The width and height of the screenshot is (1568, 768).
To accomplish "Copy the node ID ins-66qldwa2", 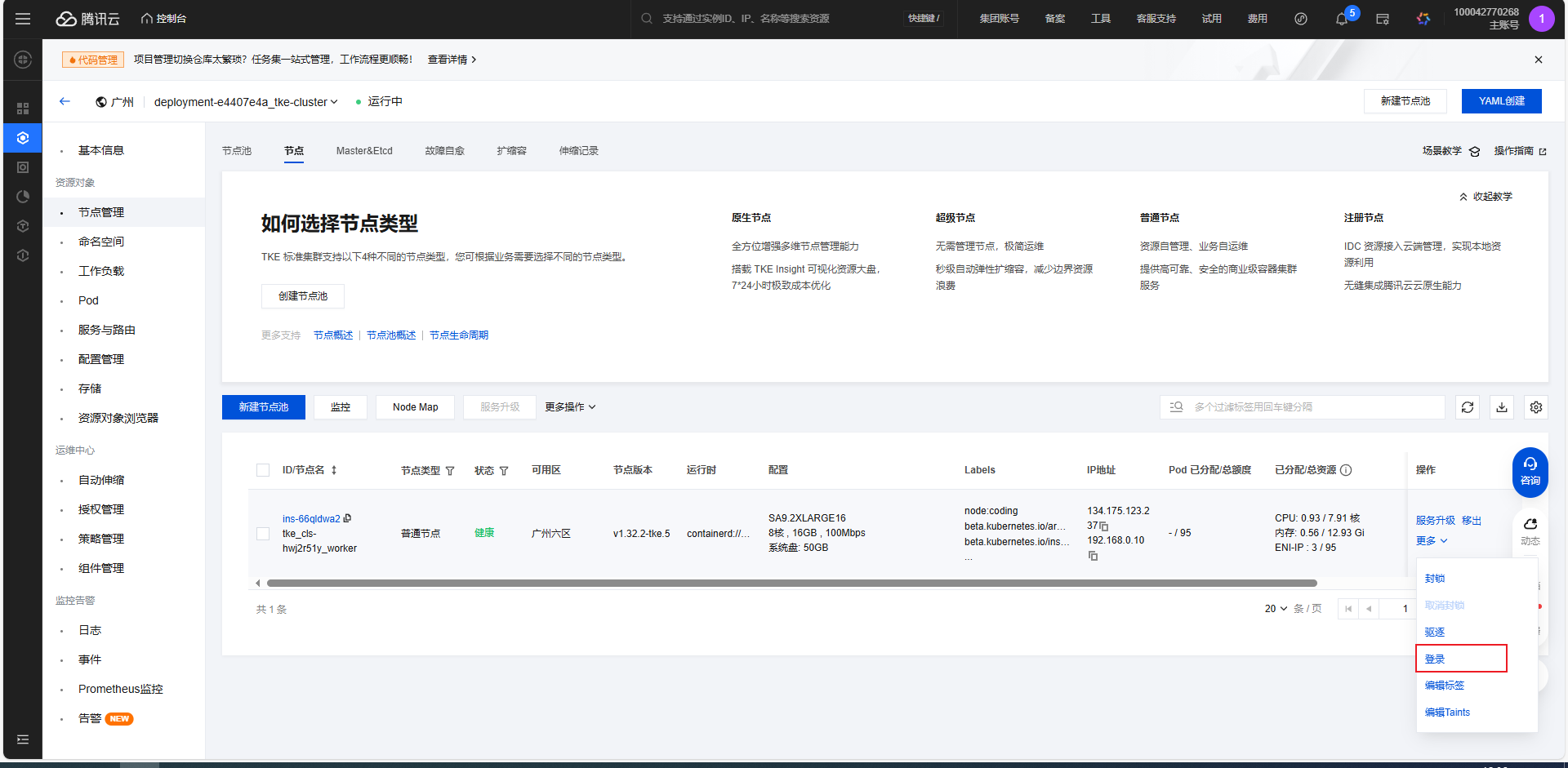I will point(348,518).
